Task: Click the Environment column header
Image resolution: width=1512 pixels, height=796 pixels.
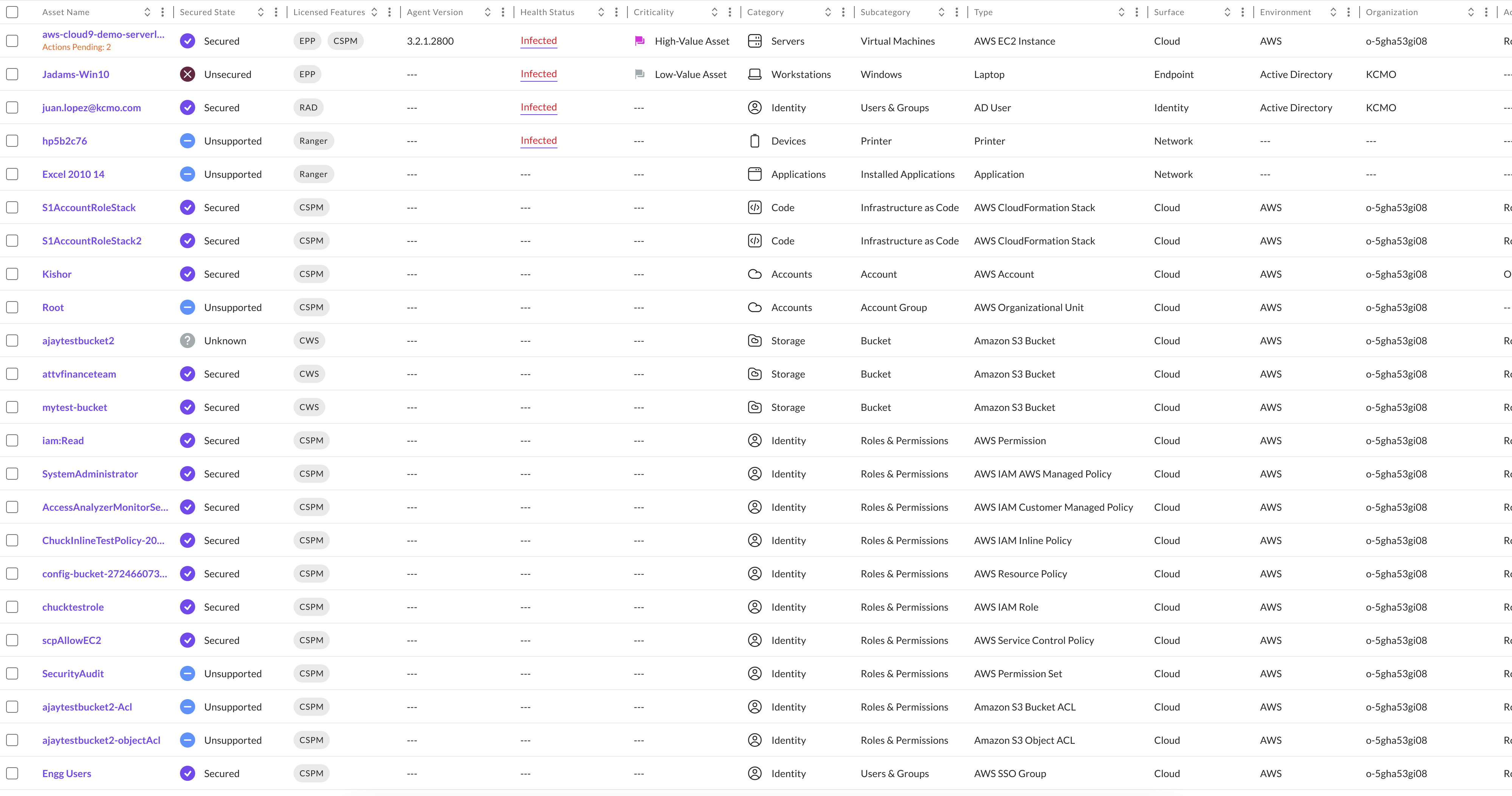Action: (1285, 12)
